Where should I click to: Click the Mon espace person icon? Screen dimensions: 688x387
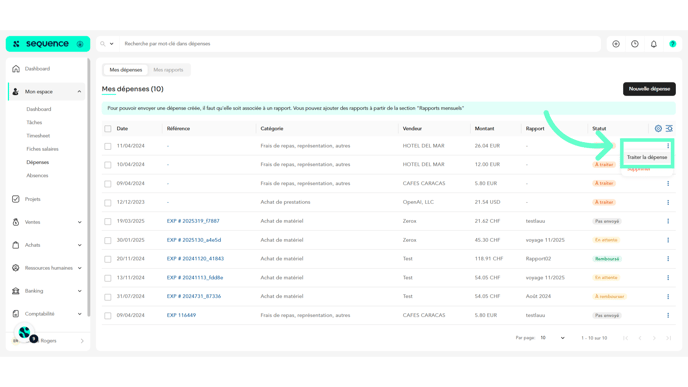point(16,92)
